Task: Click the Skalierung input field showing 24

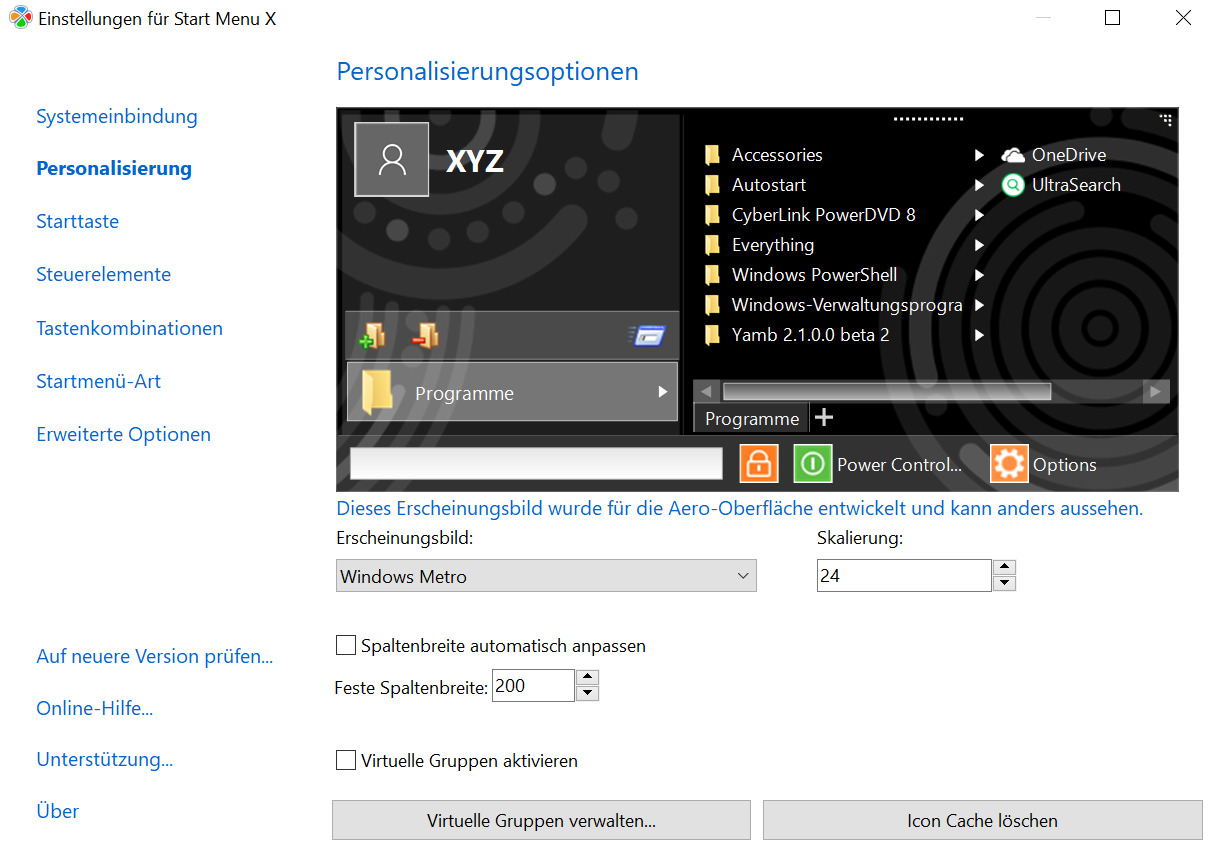Action: click(x=904, y=576)
